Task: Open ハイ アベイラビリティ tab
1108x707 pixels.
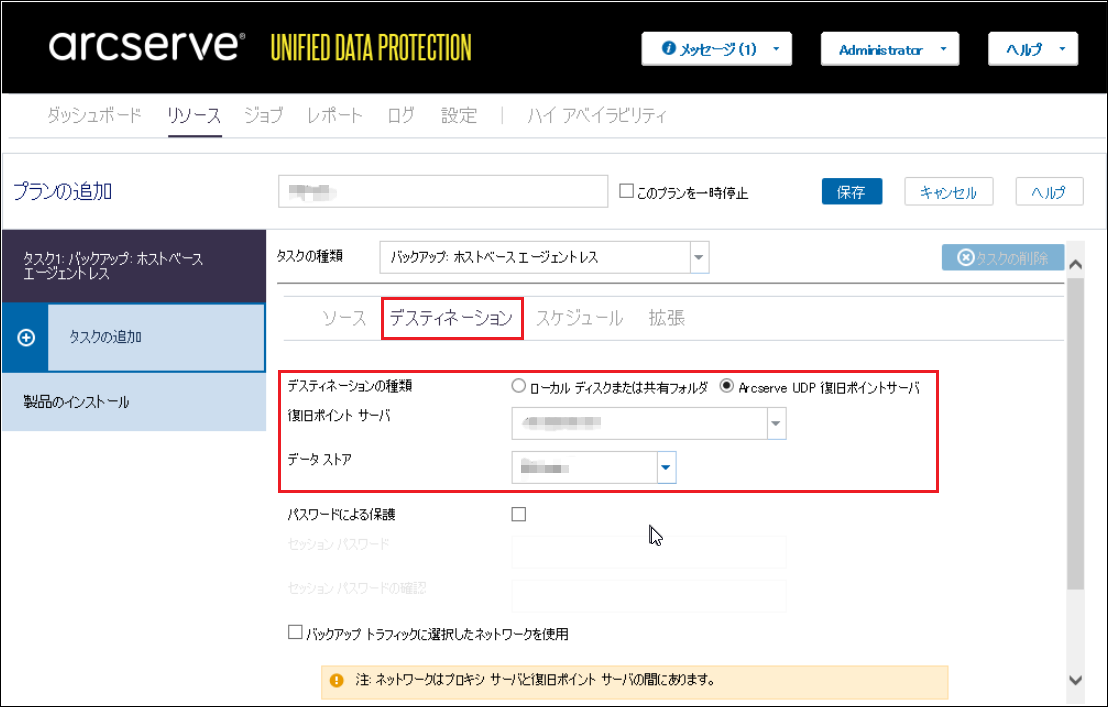Action: click(596, 115)
